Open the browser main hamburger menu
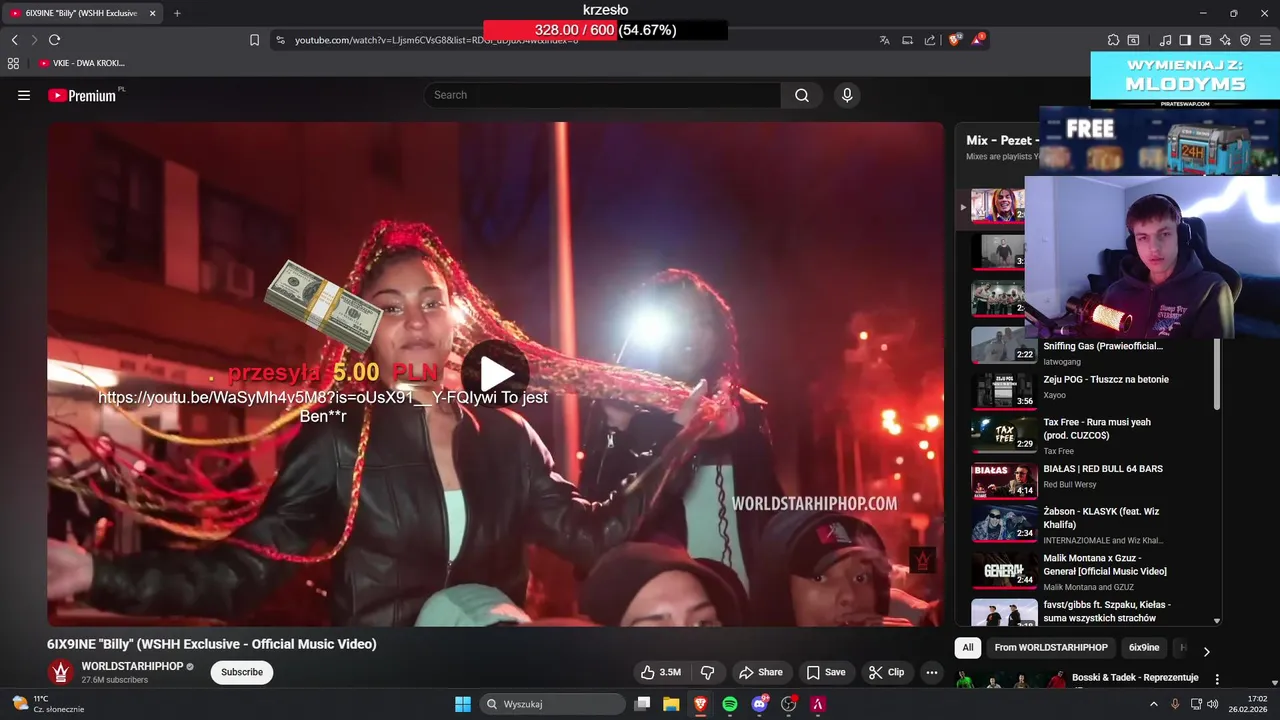 click(x=1265, y=40)
